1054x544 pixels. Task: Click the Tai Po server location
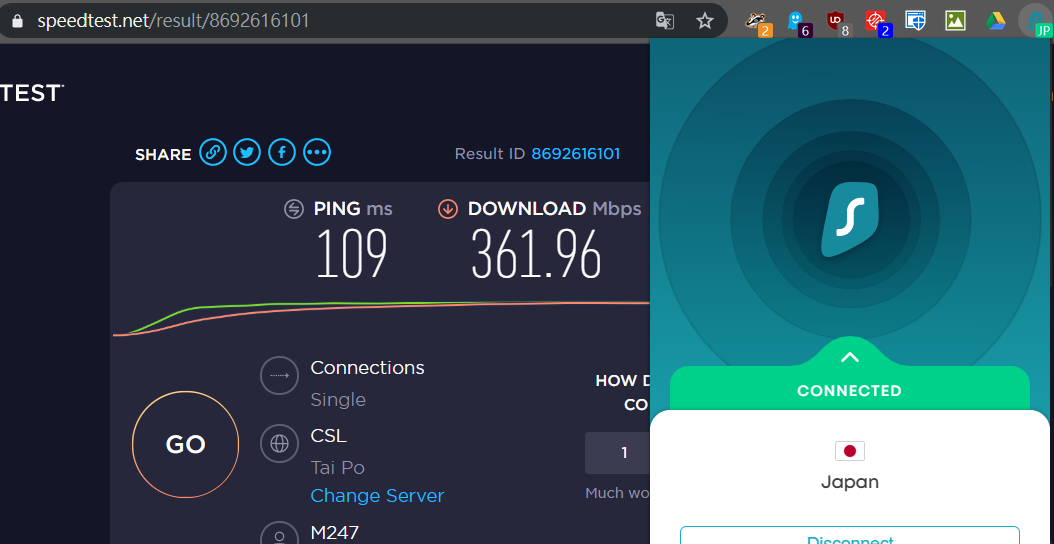point(337,467)
